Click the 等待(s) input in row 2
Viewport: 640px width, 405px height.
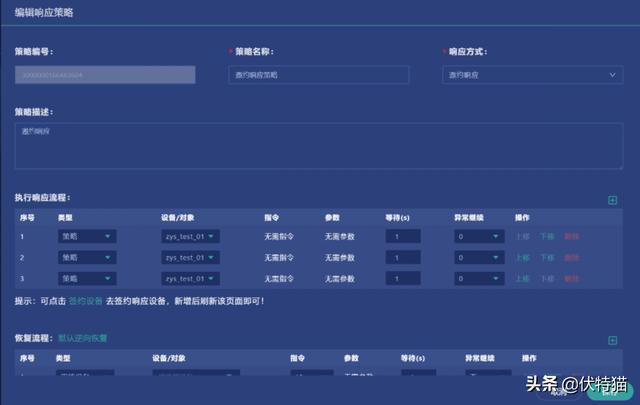(x=403, y=258)
